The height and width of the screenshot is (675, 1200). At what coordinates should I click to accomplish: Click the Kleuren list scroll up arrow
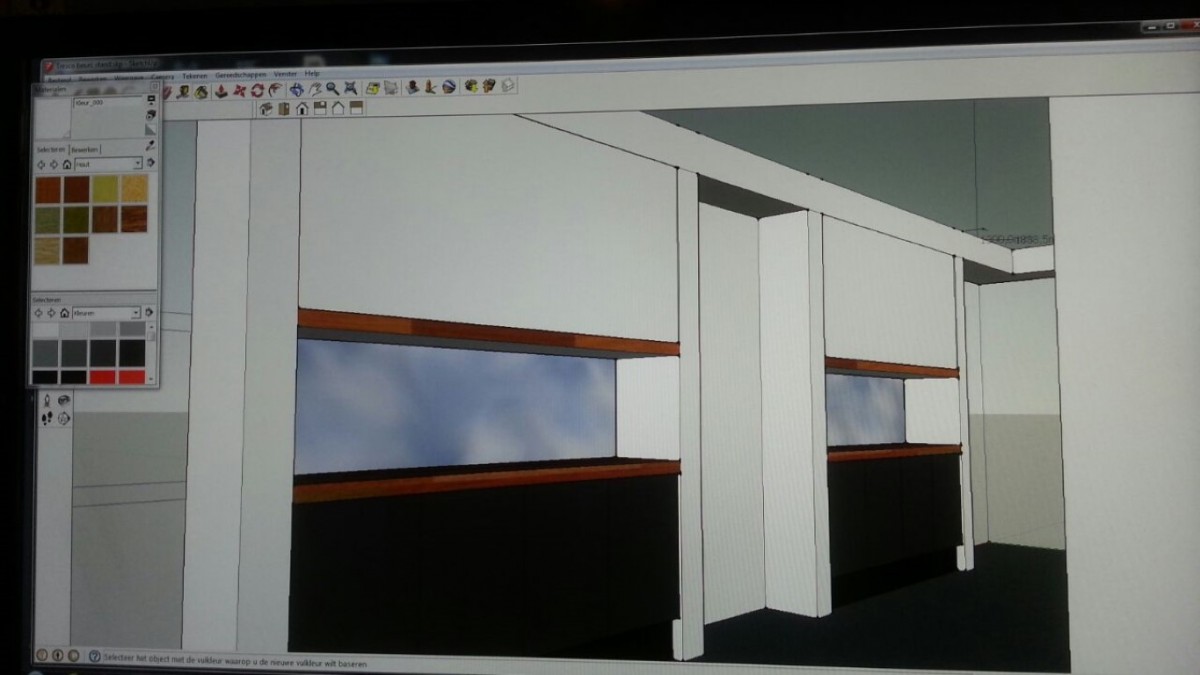coord(151,327)
